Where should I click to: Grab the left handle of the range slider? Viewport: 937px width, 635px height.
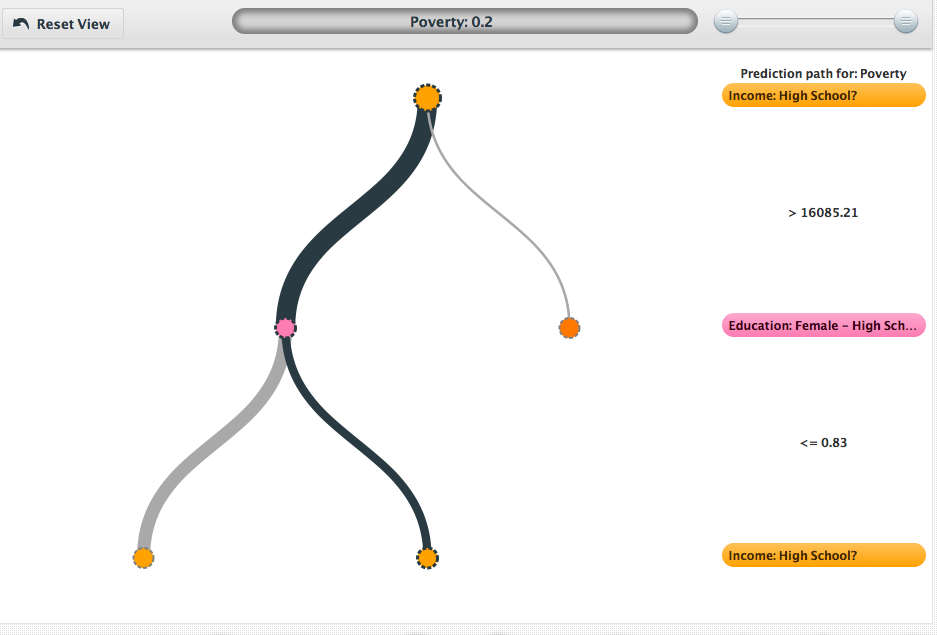[x=727, y=21]
